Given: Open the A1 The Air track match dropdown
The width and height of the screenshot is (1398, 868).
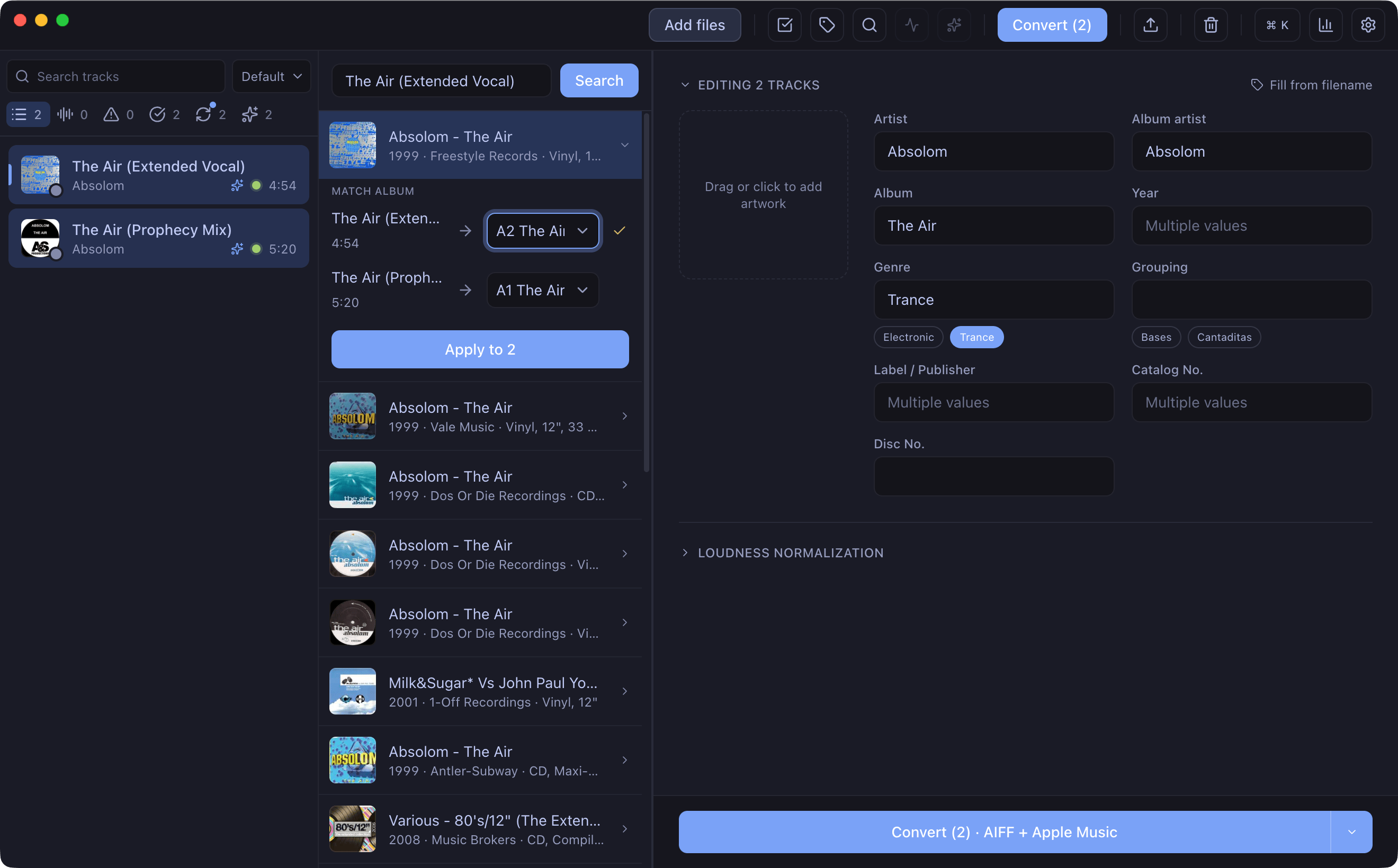Looking at the screenshot, I should pos(543,291).
